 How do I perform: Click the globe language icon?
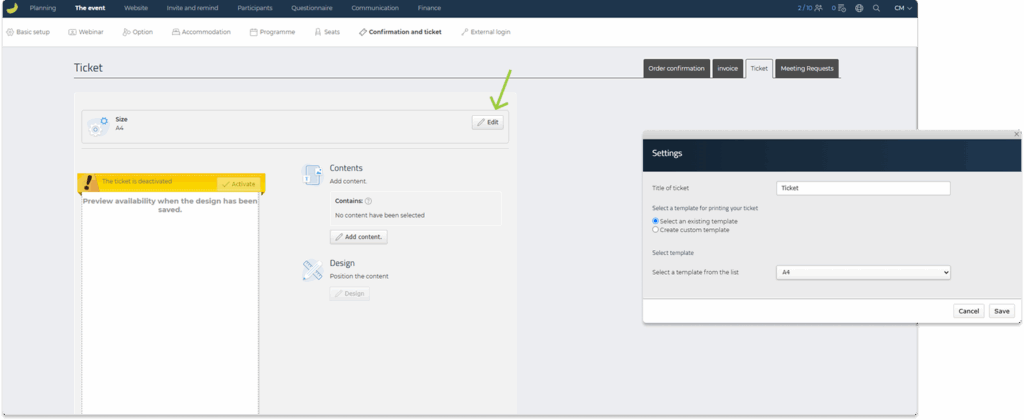[x=859, y=8]
